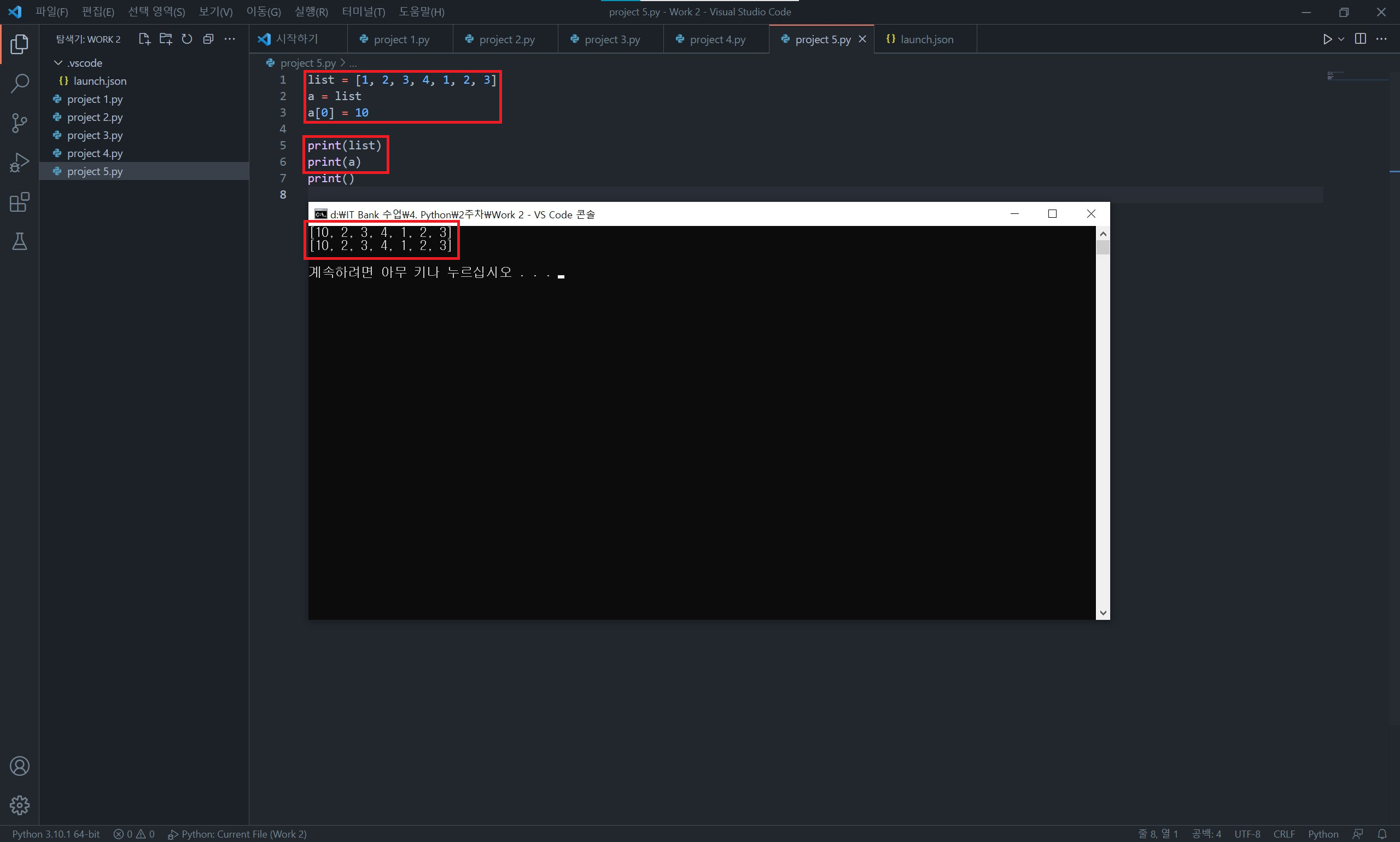Open Manage gear settings icon
Image resolution: width=1400 pixels, height=842 pixels.
click(x=19, y=805)
